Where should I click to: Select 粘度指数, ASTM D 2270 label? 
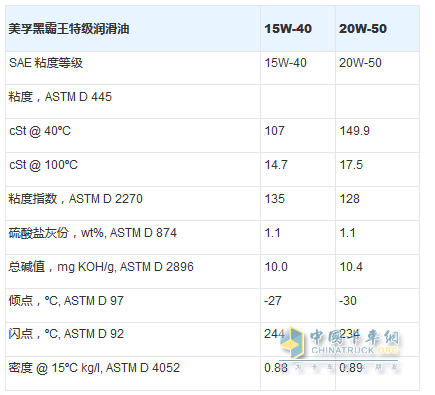pyautogui.click(x=75, y=199)
